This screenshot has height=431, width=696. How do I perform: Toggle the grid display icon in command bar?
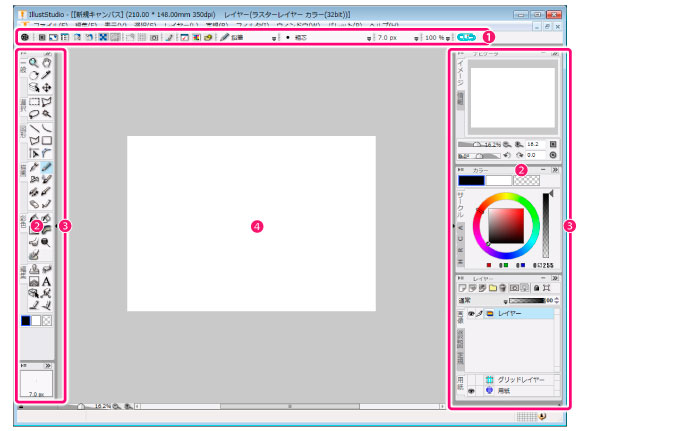pos(142,37)
